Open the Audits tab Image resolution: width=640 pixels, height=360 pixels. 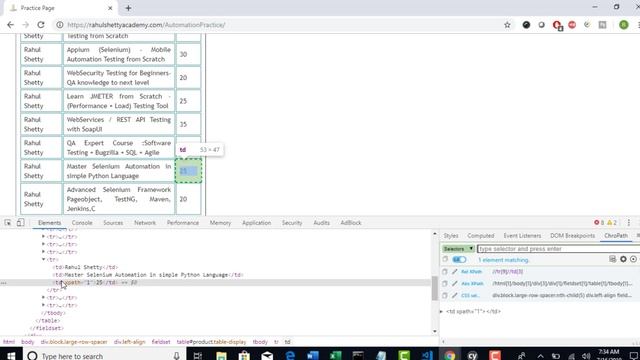point(322,223)
